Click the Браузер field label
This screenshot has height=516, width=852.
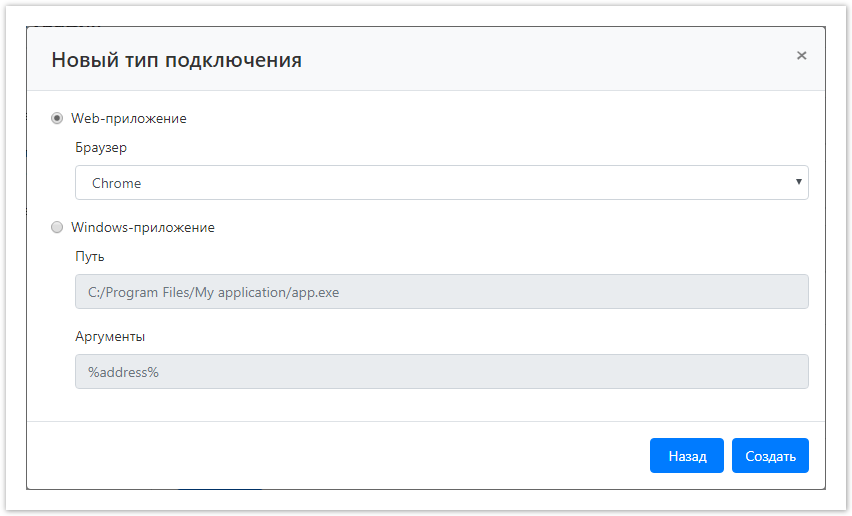coord(101,147)
